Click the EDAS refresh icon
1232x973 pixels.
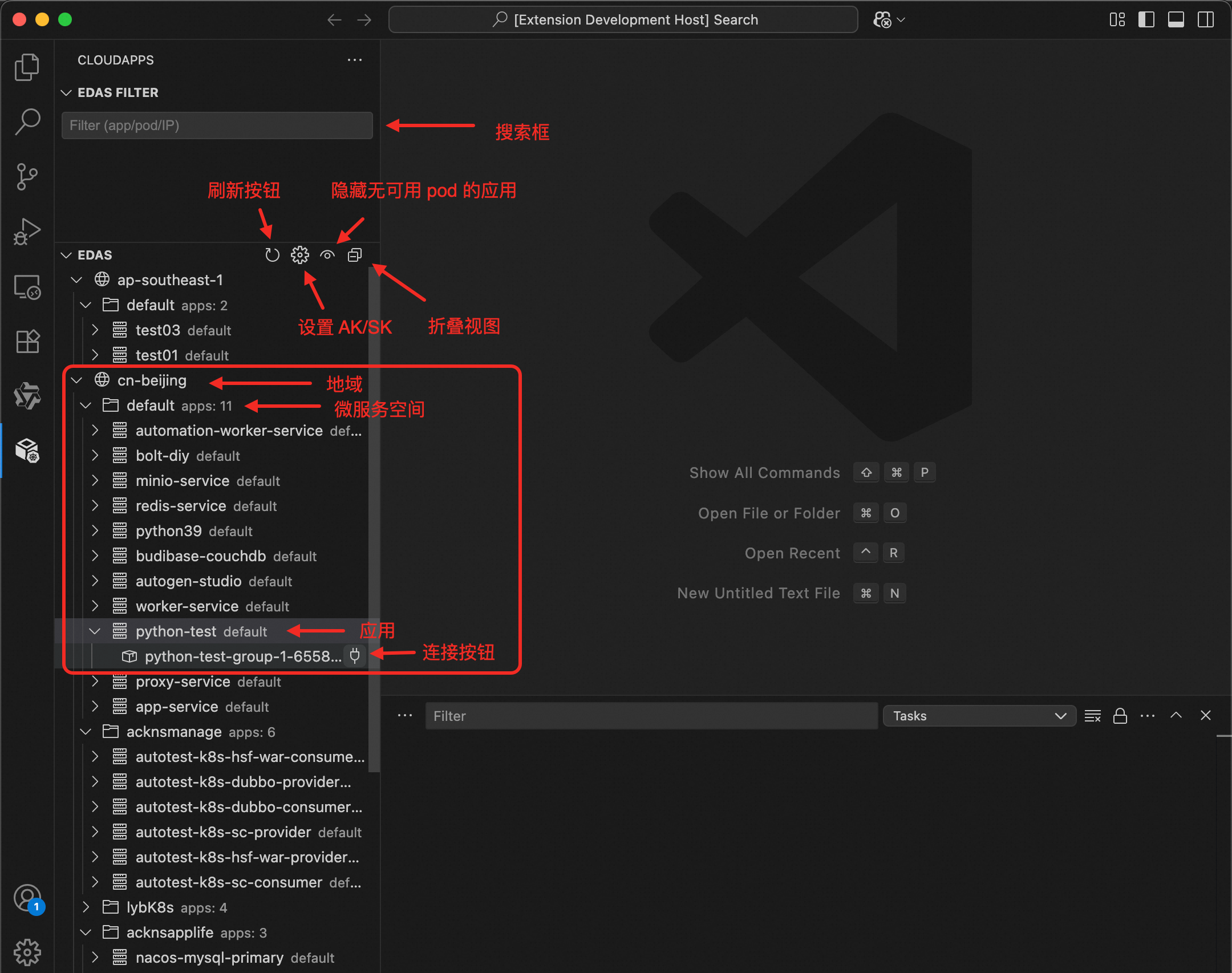point(272,255)
